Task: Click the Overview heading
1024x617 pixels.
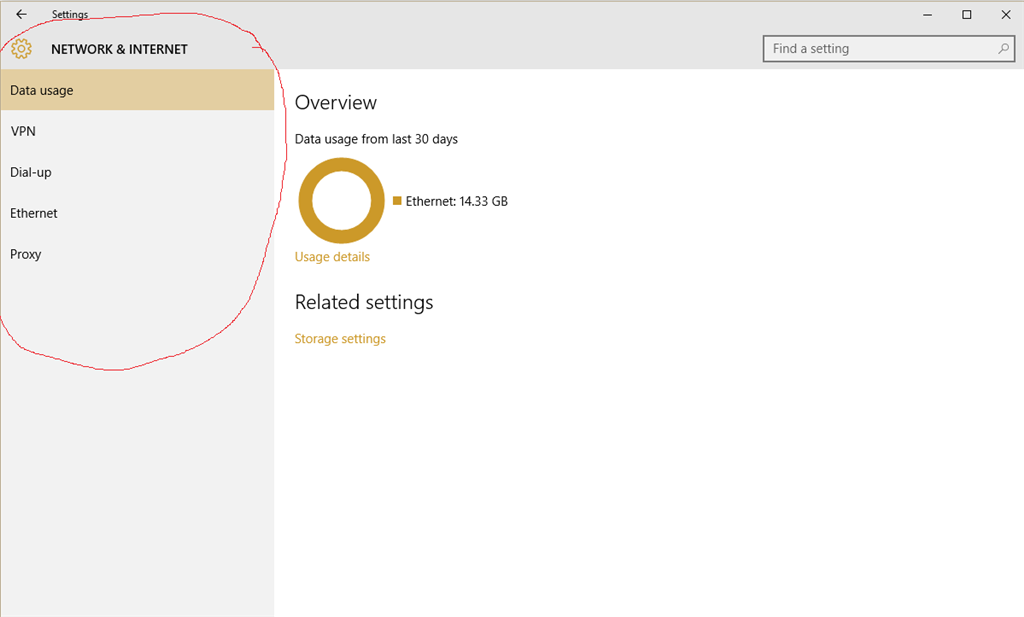Action: pyautogui.click(x=336, y=102)
